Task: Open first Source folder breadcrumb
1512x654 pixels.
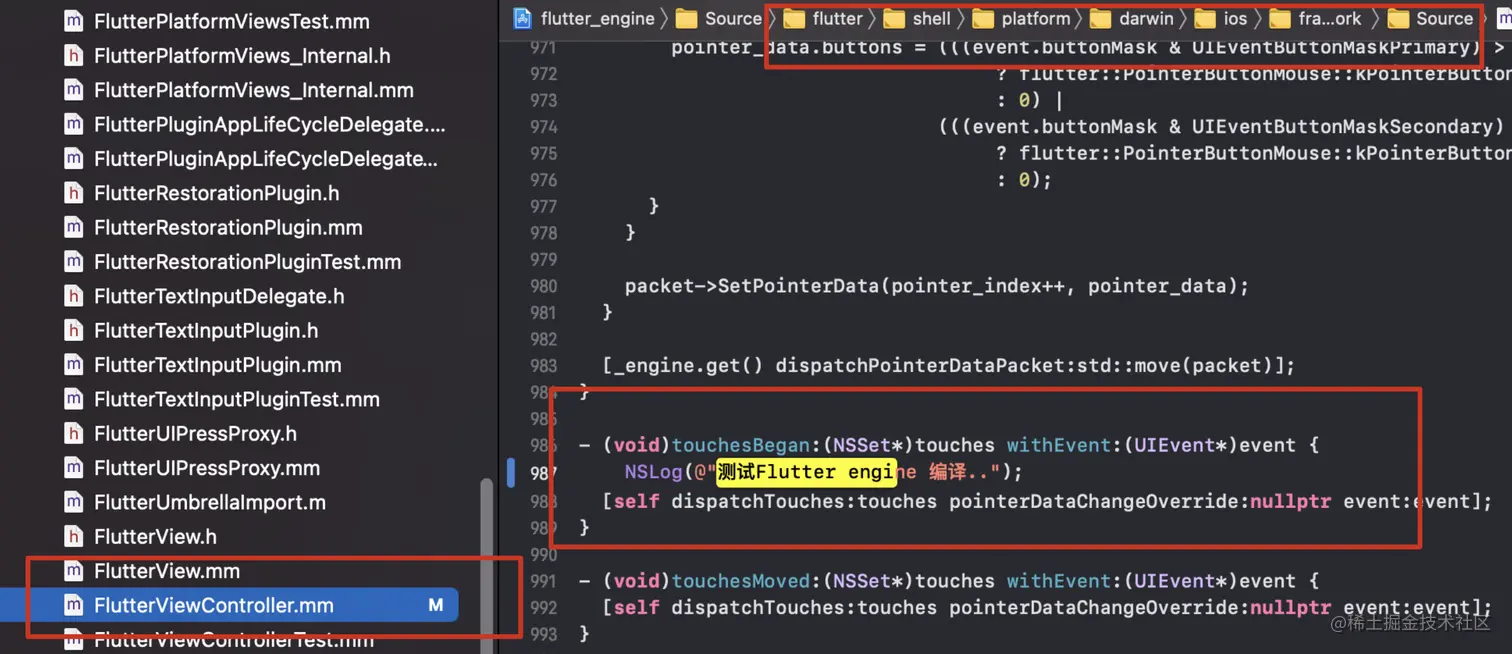Action: tap(733, 18)
